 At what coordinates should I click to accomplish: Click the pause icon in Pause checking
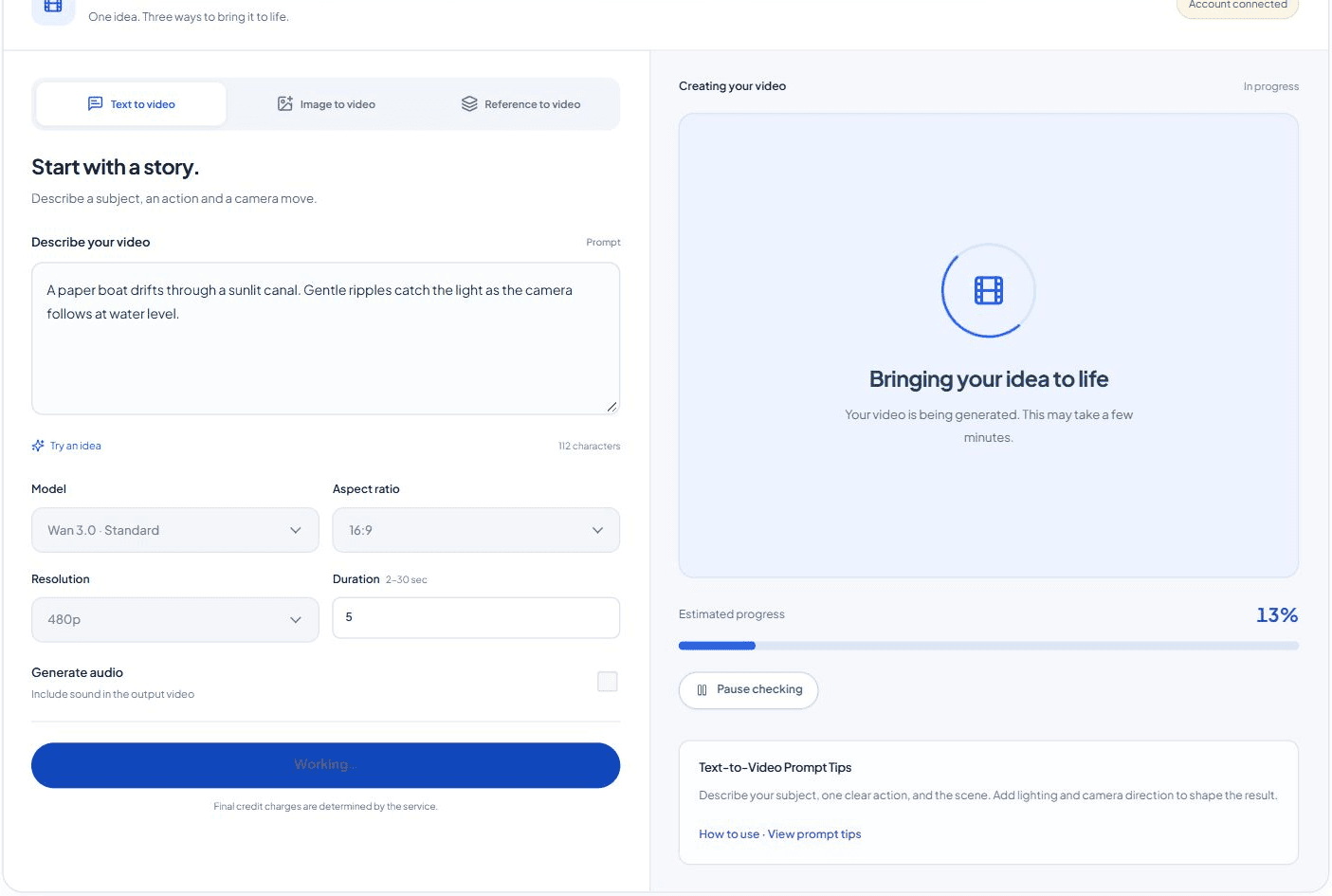[x=702, y=690]
